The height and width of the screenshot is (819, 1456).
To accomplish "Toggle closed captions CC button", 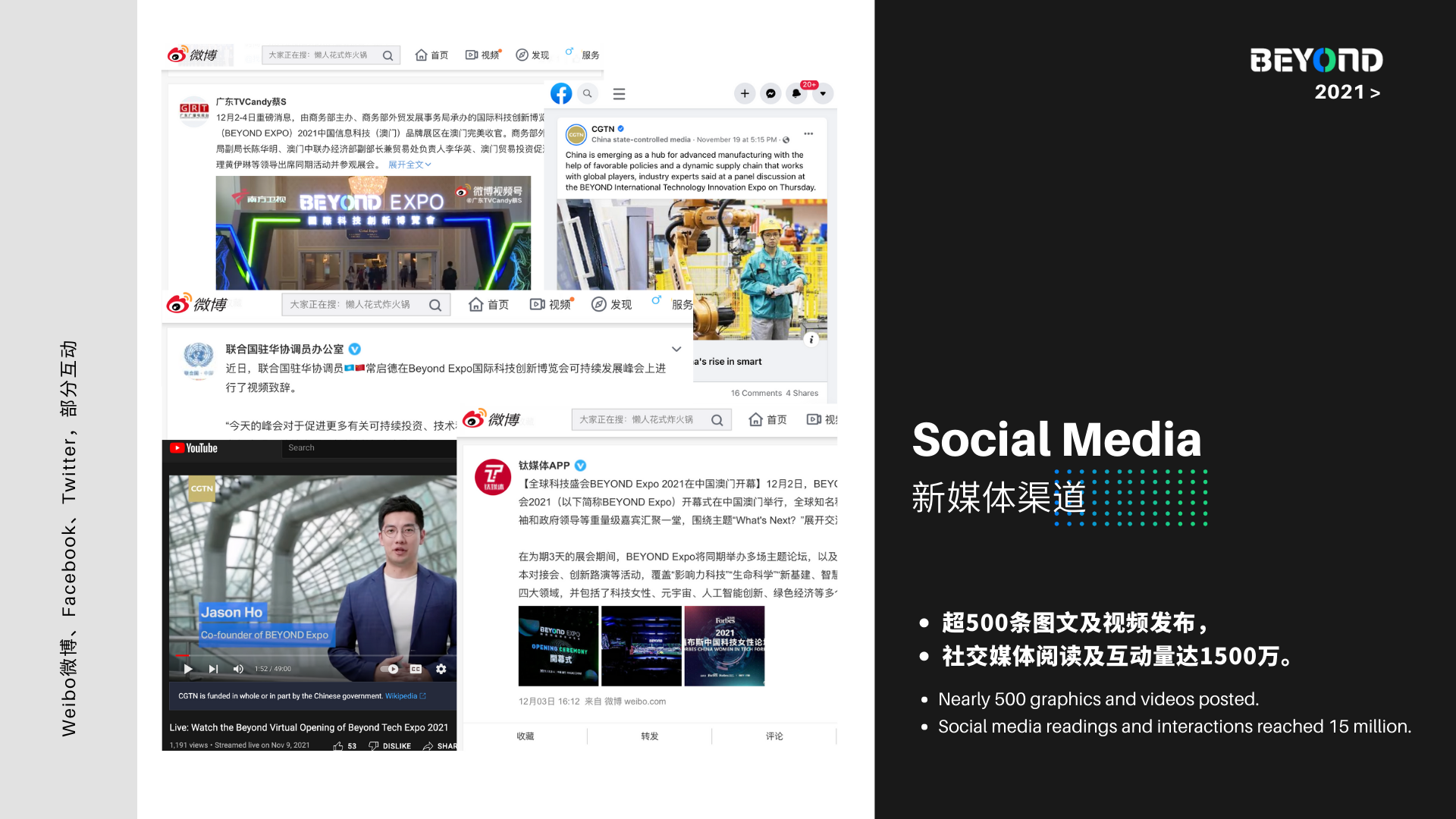I will (x=416, y=669).
